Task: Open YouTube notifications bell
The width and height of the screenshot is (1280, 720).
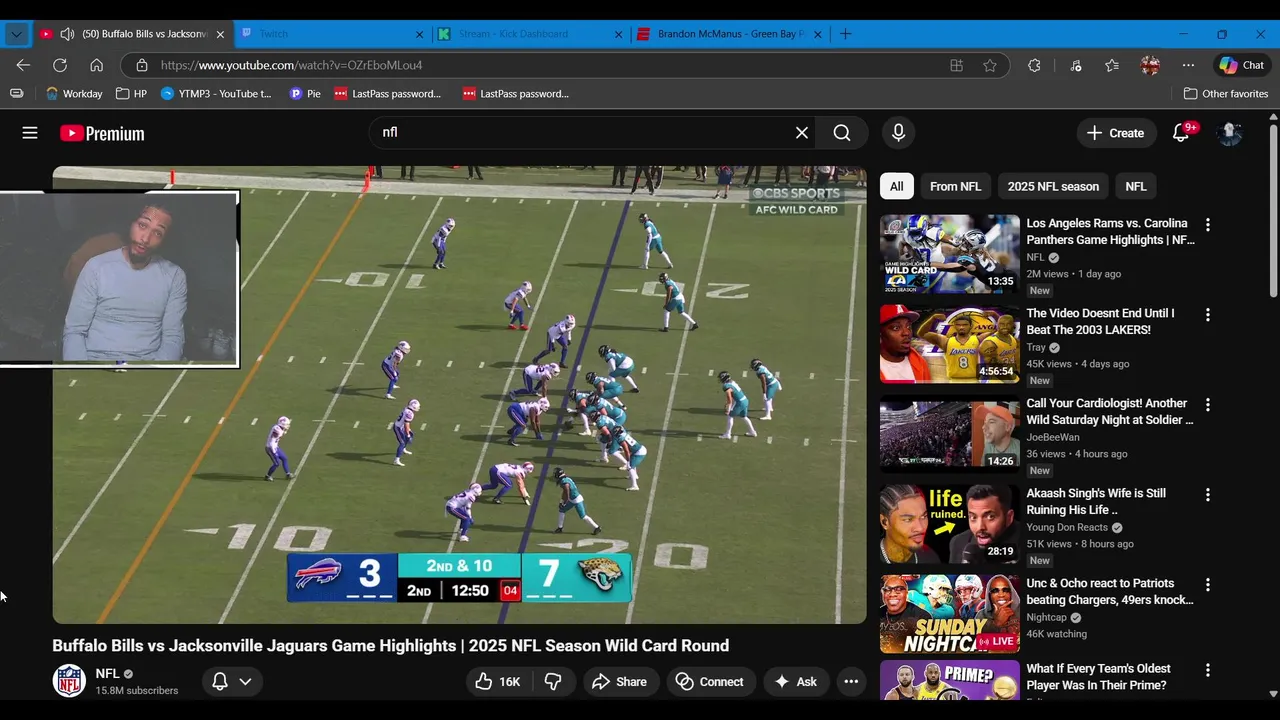Action: 1181,133
